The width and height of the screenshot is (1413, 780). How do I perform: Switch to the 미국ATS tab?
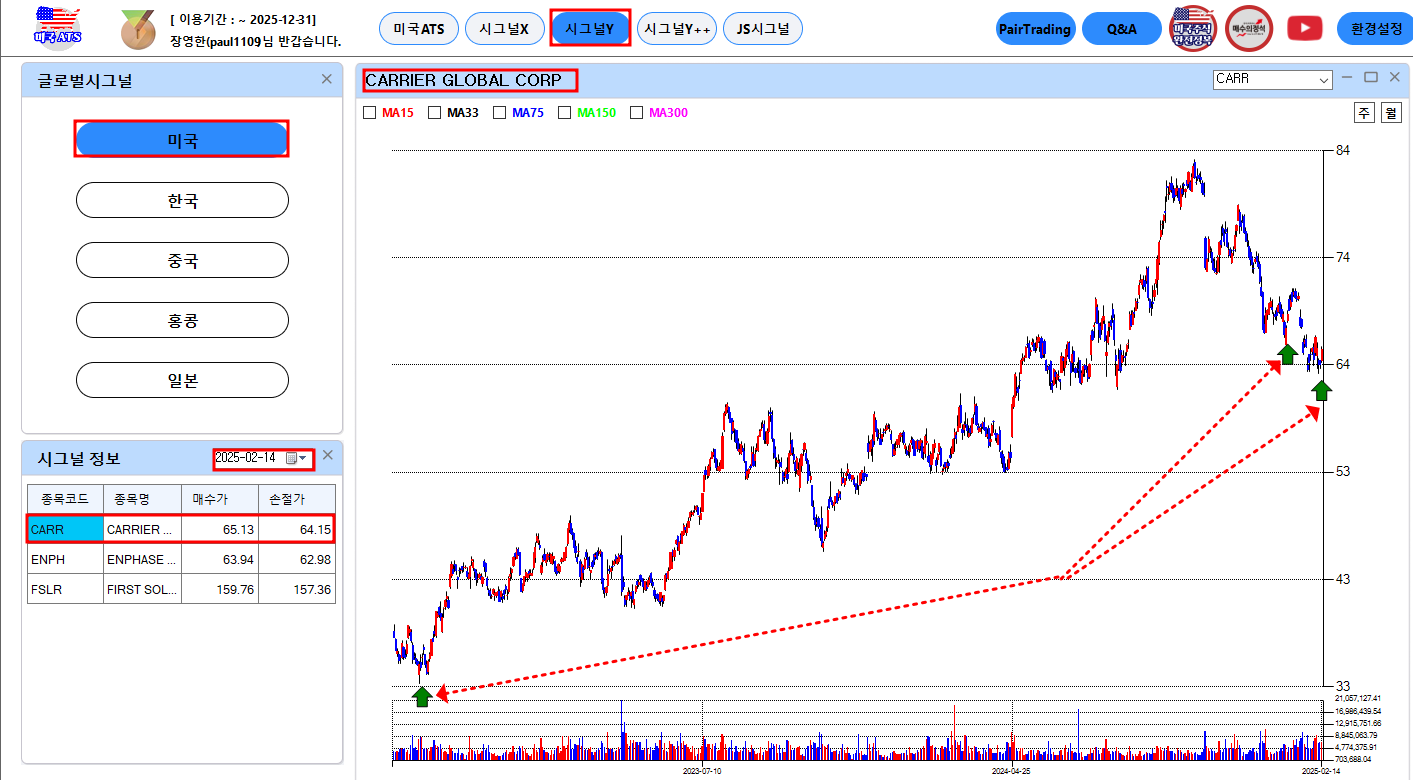click(418, 29)
